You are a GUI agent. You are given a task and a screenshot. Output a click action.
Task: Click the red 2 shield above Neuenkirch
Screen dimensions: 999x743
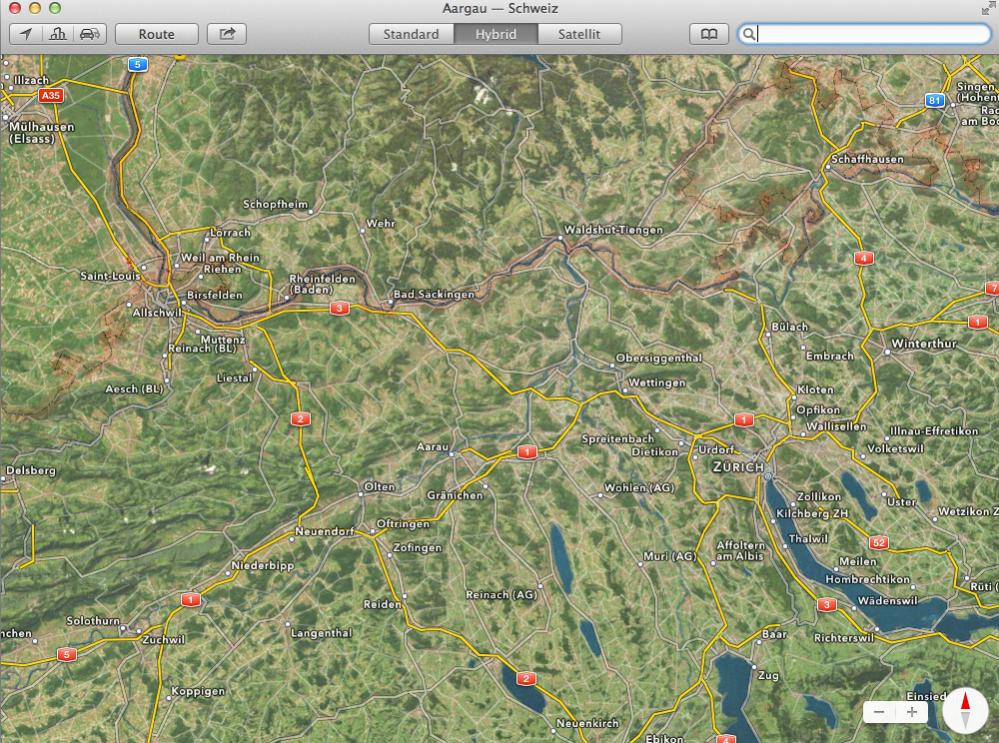[x=526, y=678]
